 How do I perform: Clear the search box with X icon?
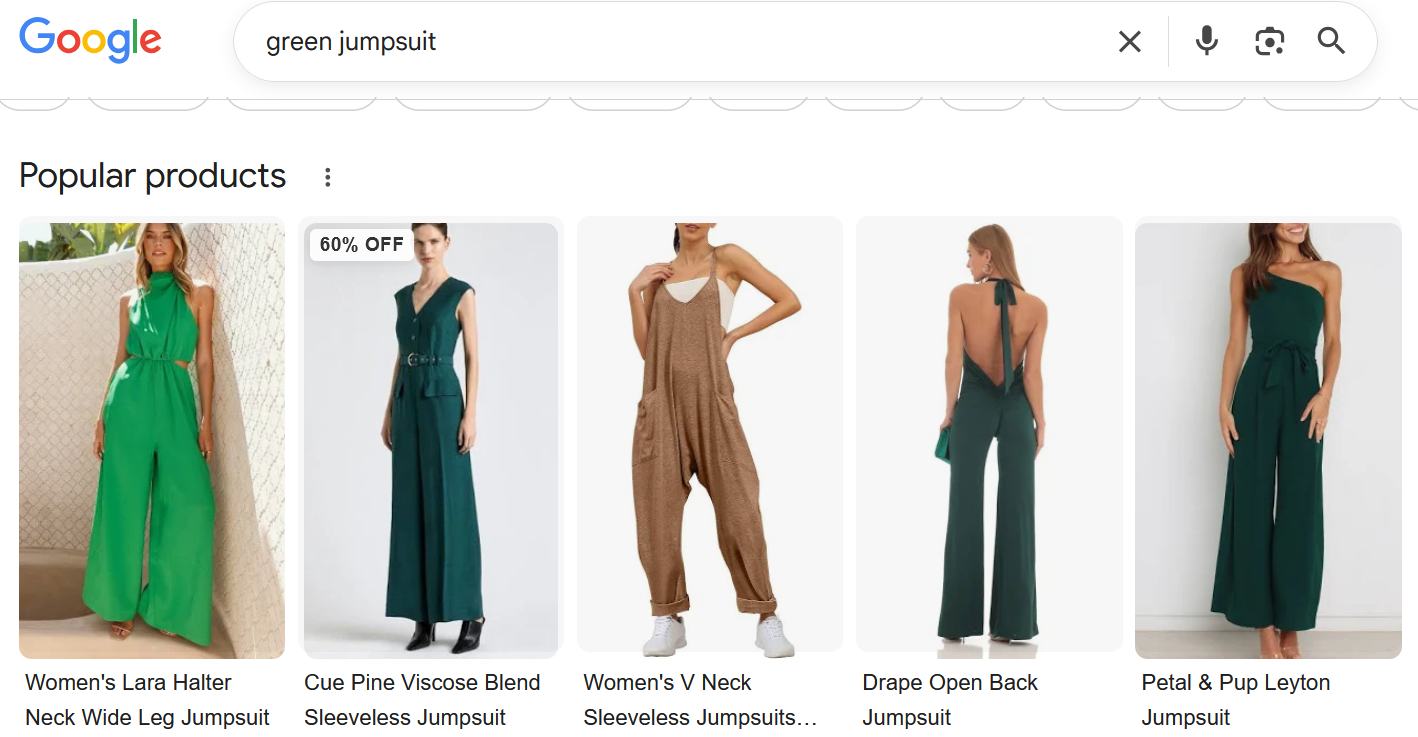pos(1129,42)
